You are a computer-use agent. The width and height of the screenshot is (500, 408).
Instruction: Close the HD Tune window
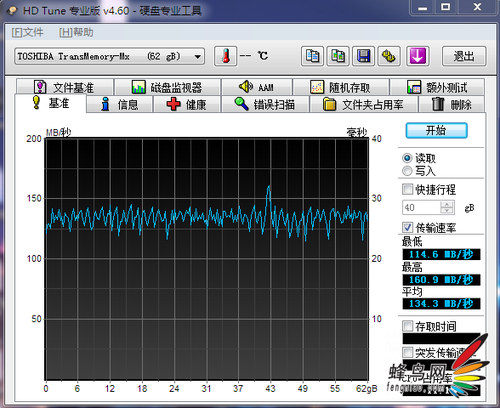pos(477,7)
